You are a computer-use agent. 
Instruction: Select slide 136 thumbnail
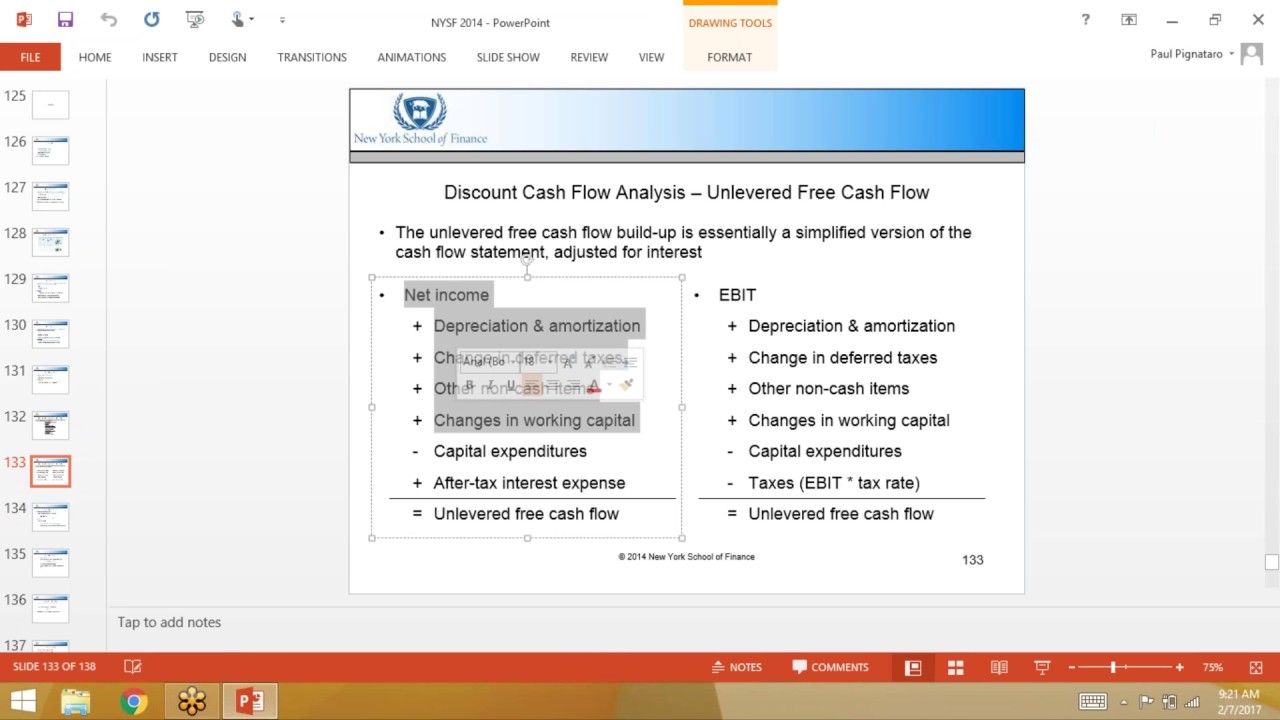pyautogui.click(x=50, y=610)
